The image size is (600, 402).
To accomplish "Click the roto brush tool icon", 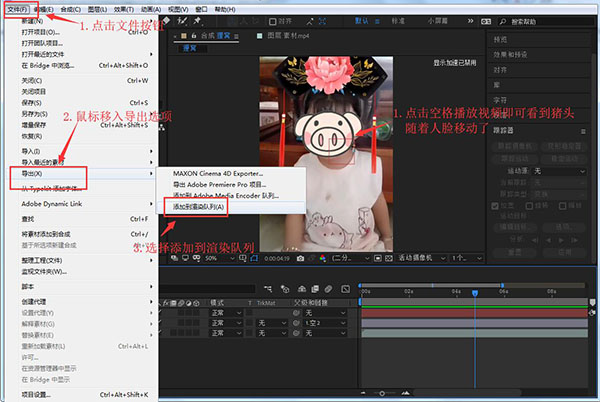I will click(x=183, y=21).
